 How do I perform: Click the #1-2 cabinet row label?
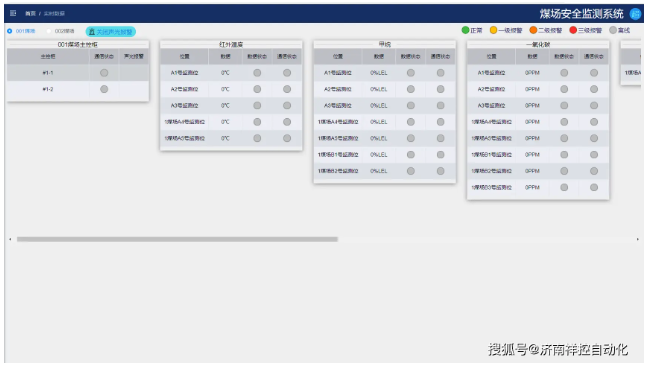[48, 89]
